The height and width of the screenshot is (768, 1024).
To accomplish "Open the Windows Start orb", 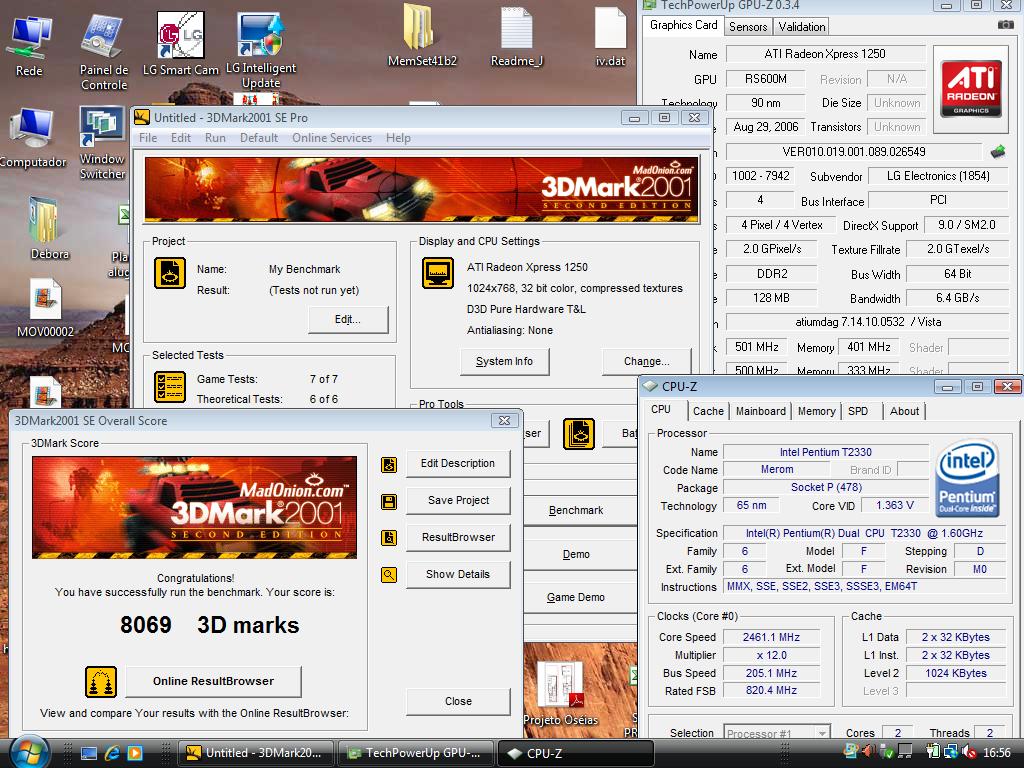I will coord(29,752).
